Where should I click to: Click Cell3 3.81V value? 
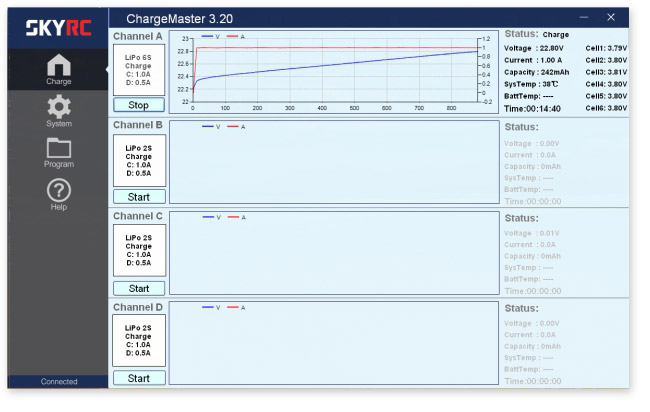pos(606,72)
